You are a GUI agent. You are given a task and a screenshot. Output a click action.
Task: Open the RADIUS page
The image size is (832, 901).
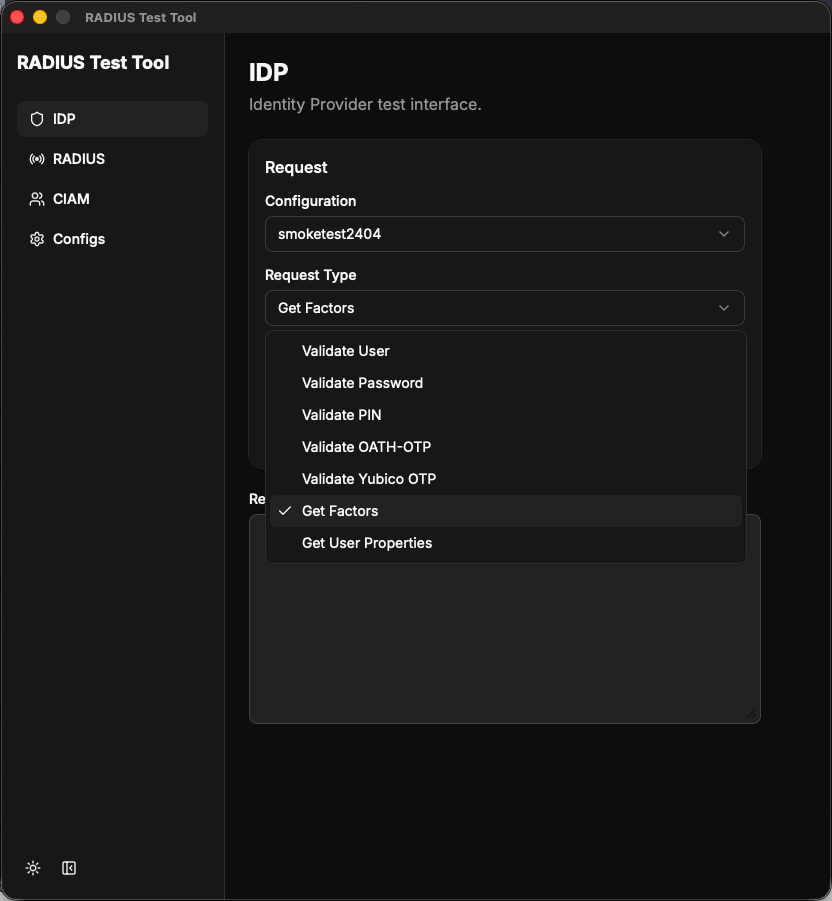[113, 159]
